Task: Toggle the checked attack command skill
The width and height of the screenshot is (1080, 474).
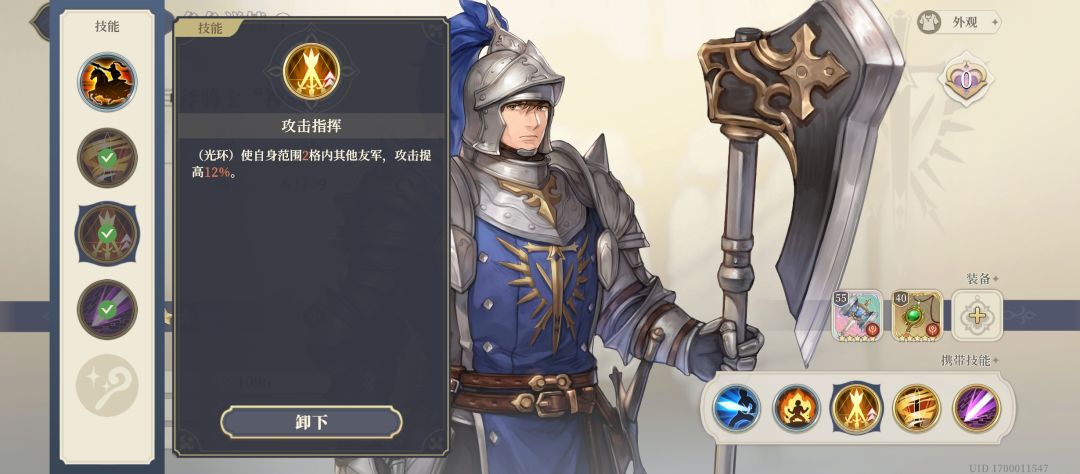Action: pyautogui.click(x=107, y=233)
